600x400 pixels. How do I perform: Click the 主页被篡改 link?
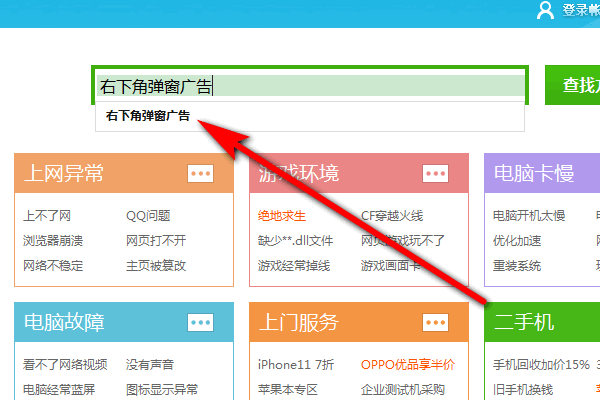tap(156, 266)
